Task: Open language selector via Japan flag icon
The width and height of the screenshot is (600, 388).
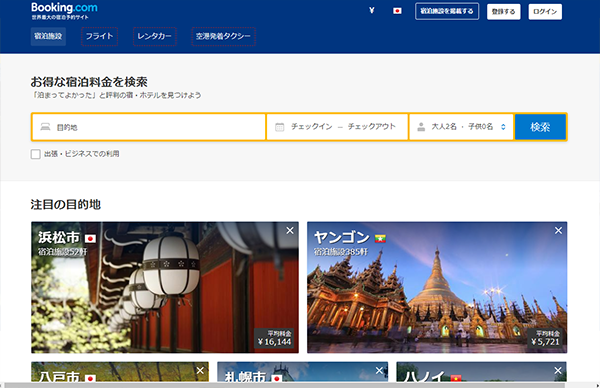Action: [397, 11]
